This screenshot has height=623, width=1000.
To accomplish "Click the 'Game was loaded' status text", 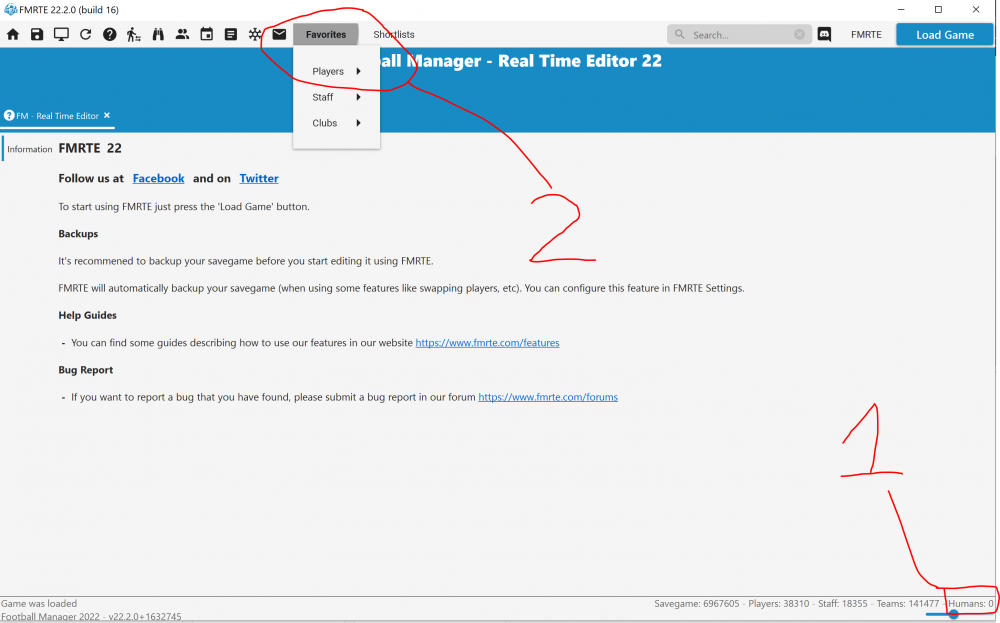I will point(39,603).
